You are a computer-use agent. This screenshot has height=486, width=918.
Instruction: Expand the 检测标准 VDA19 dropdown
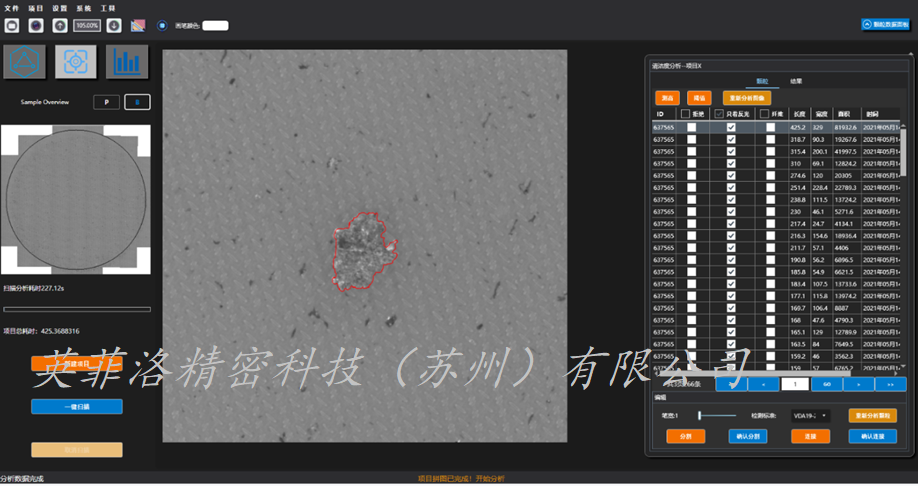(x=810, y=415)
